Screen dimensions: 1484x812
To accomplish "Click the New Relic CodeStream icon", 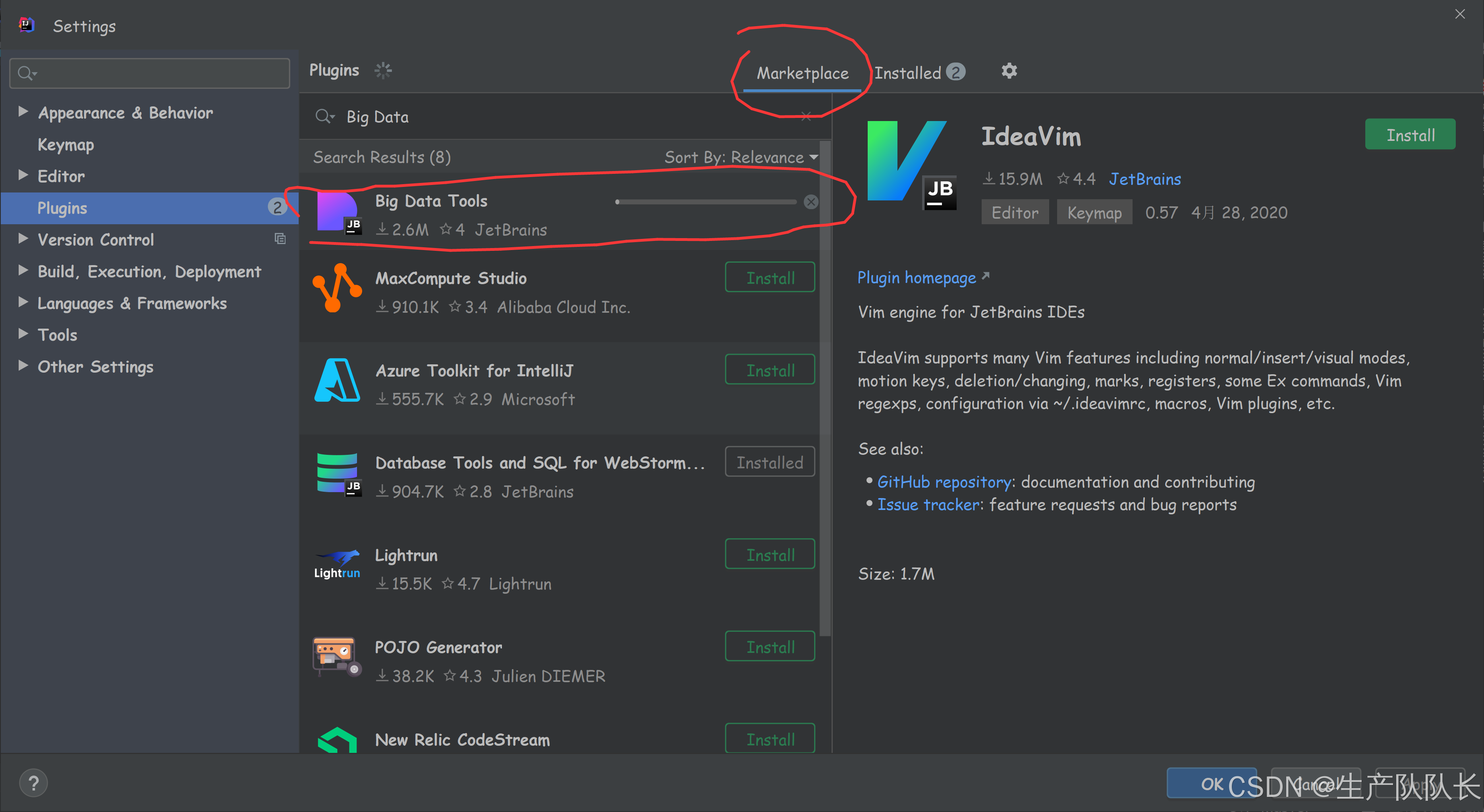I will click(338, 740).
